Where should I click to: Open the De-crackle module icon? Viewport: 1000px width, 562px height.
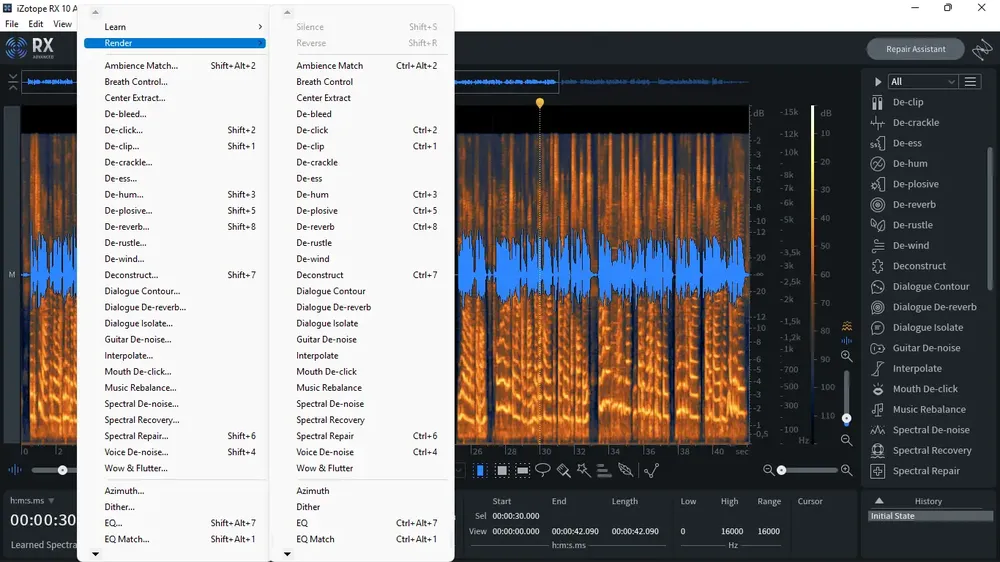pos(878,122)
